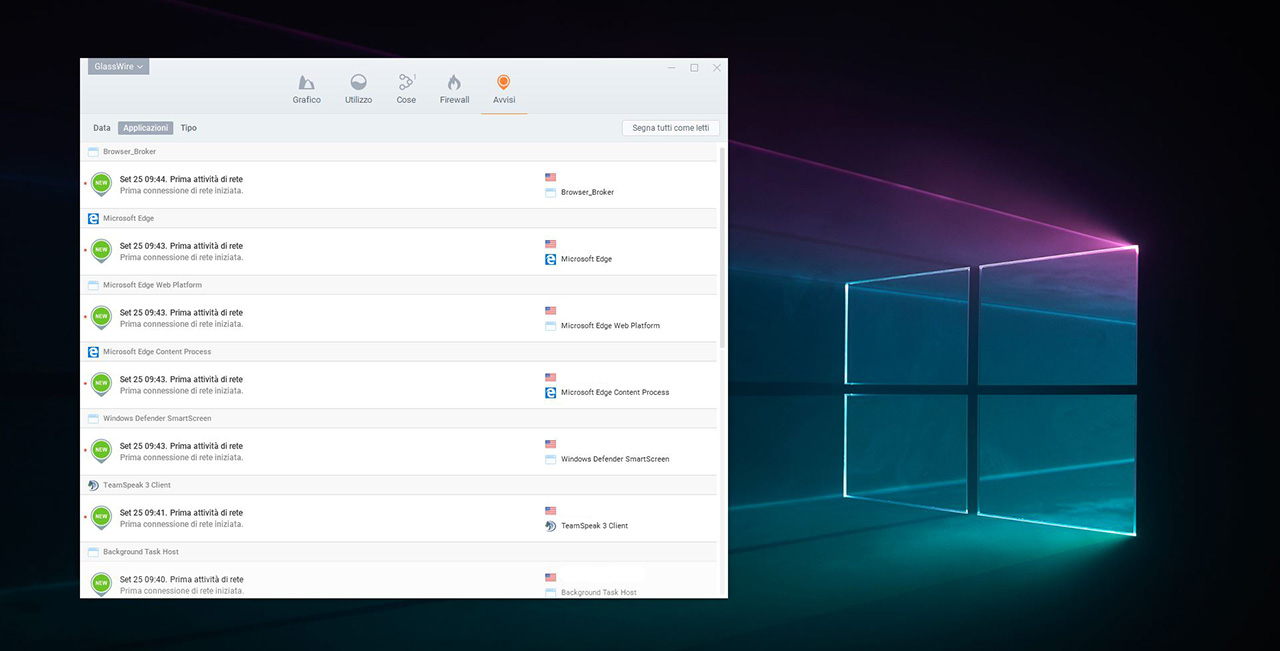
Task: Select the Microsoft Edge Web Platform header label
Action: 152,285
